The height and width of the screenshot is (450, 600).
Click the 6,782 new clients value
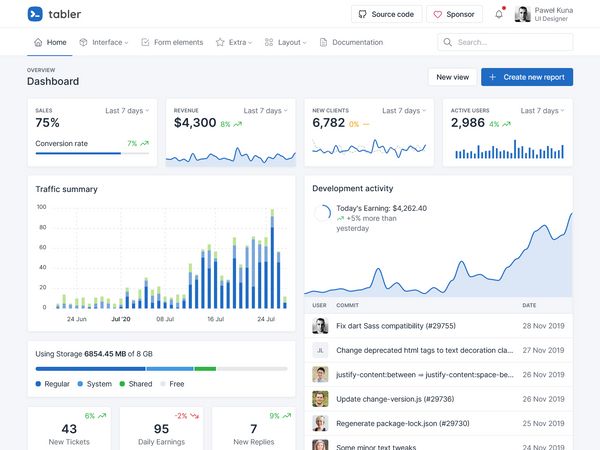click(329, 123)
